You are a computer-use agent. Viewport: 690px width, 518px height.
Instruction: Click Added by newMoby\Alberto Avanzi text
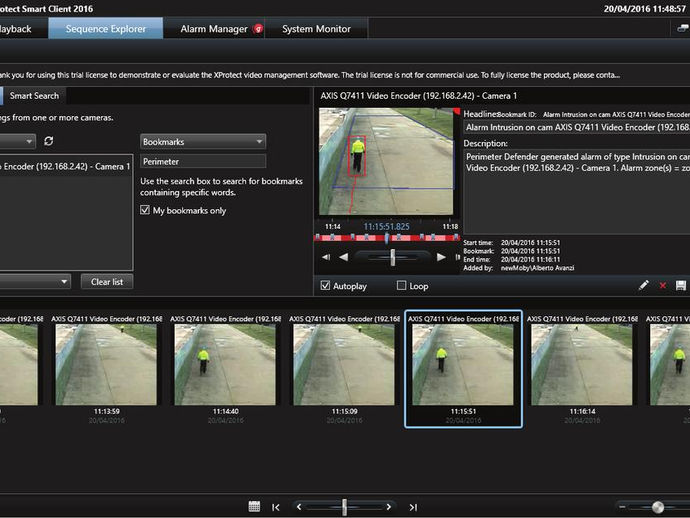518,268
